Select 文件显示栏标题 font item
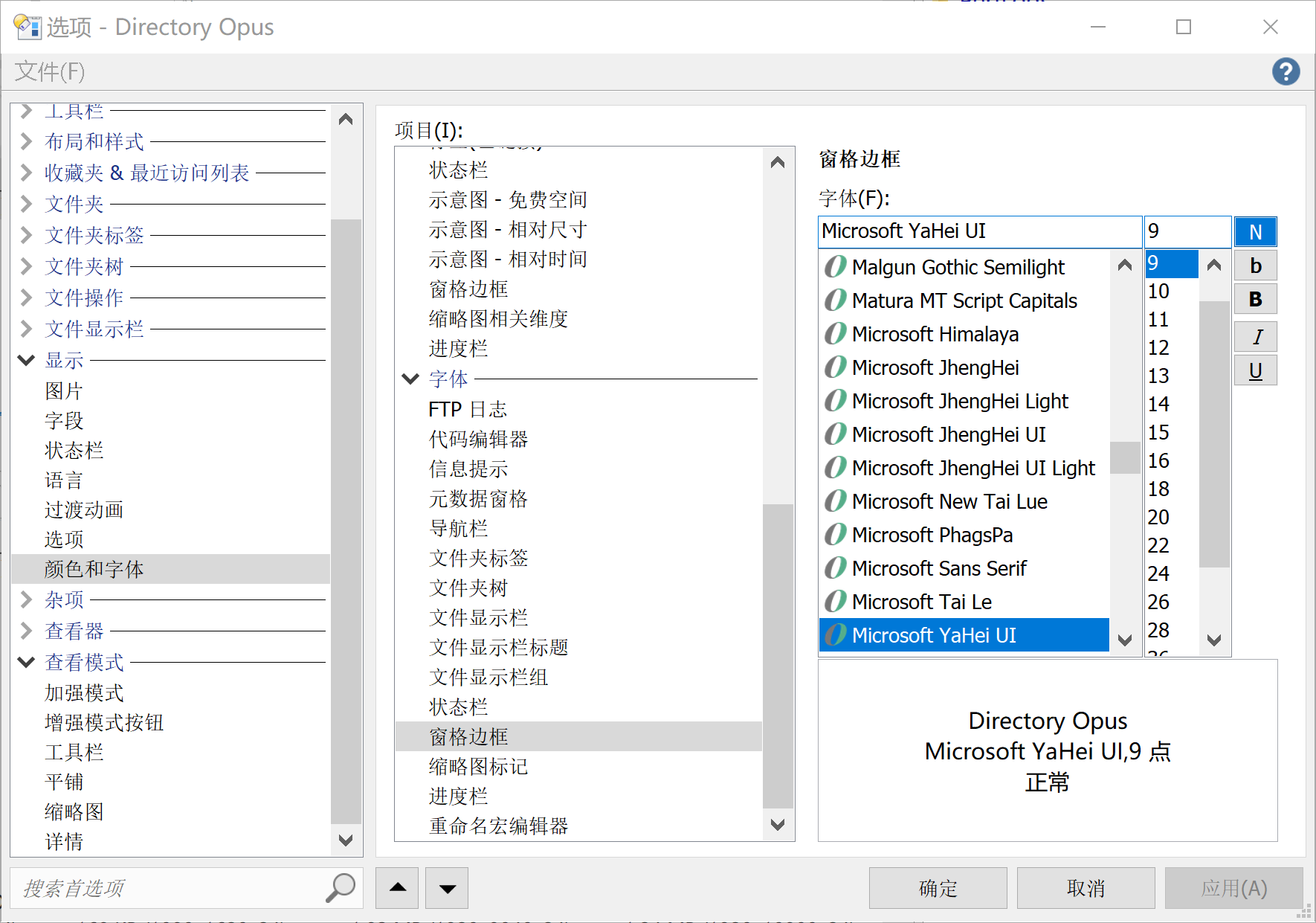 [x=498, y=647]
